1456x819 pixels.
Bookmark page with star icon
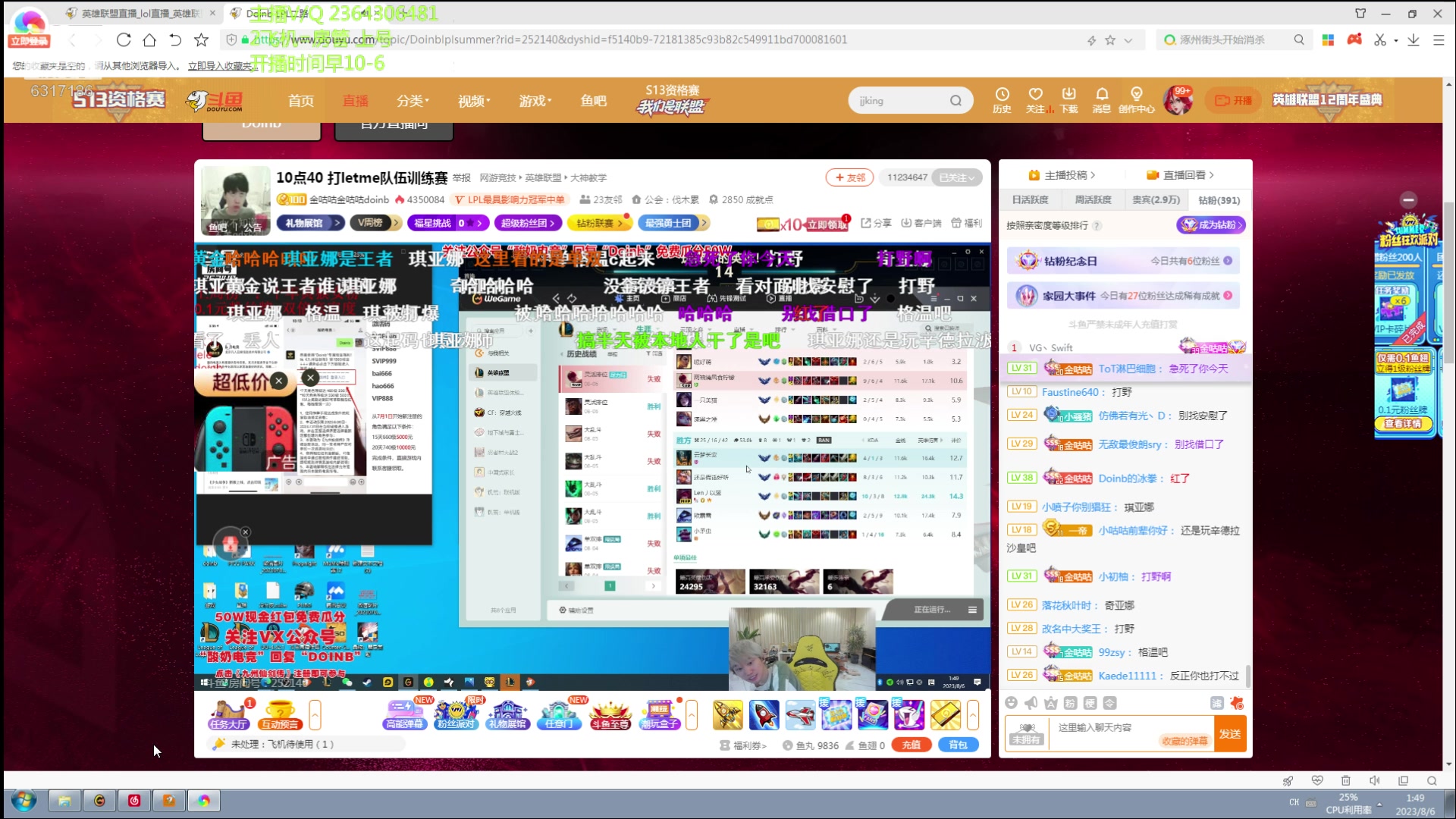point(201,39)
